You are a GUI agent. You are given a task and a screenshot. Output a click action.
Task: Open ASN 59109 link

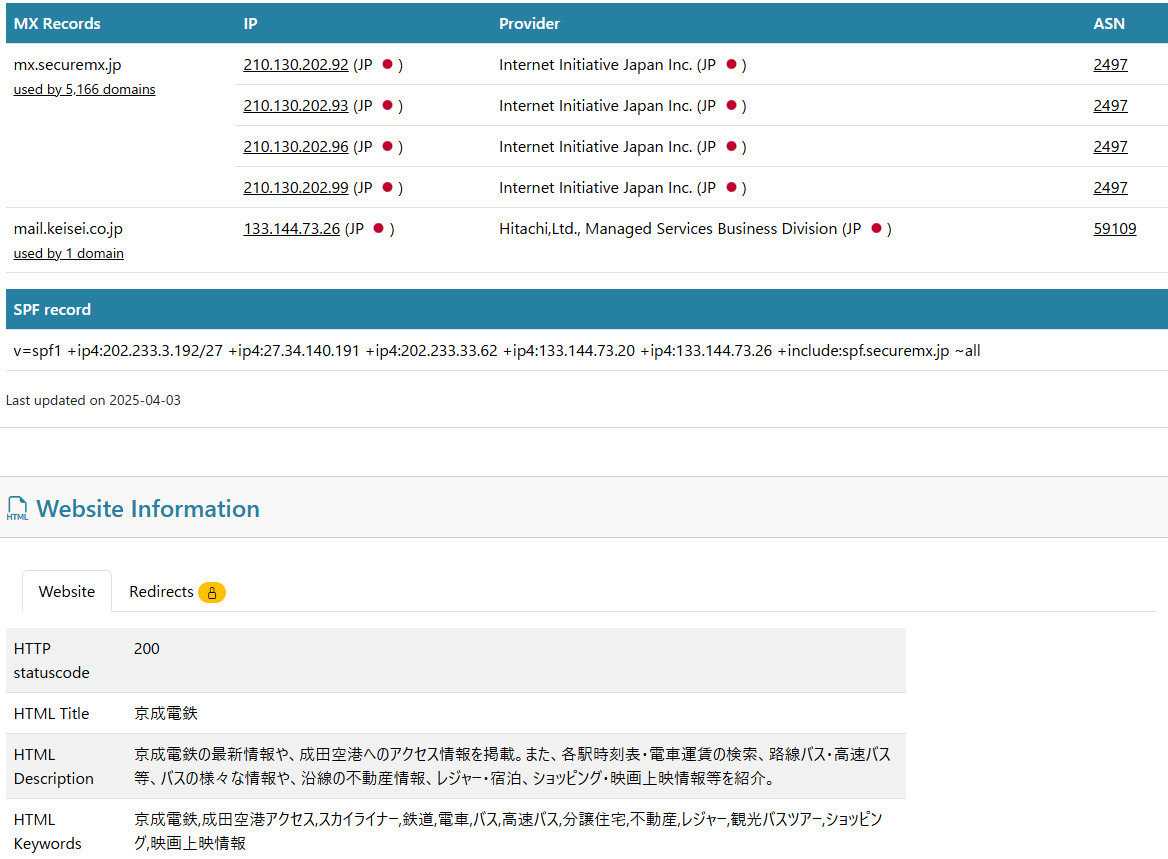click(x=1114, y=229)
